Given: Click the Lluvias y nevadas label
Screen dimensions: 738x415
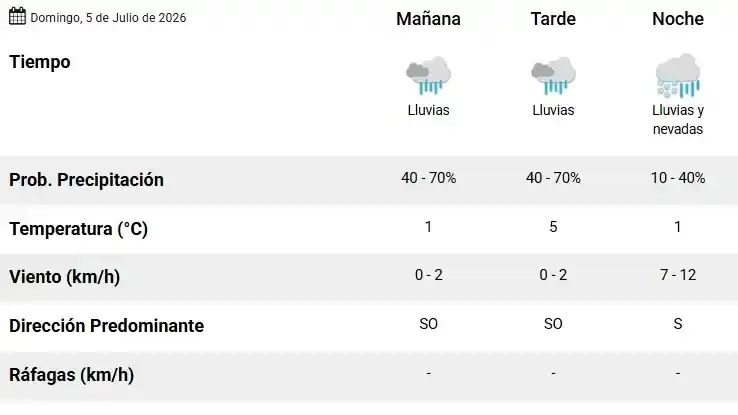Looking at the screenshot, I should coord(678,120).
